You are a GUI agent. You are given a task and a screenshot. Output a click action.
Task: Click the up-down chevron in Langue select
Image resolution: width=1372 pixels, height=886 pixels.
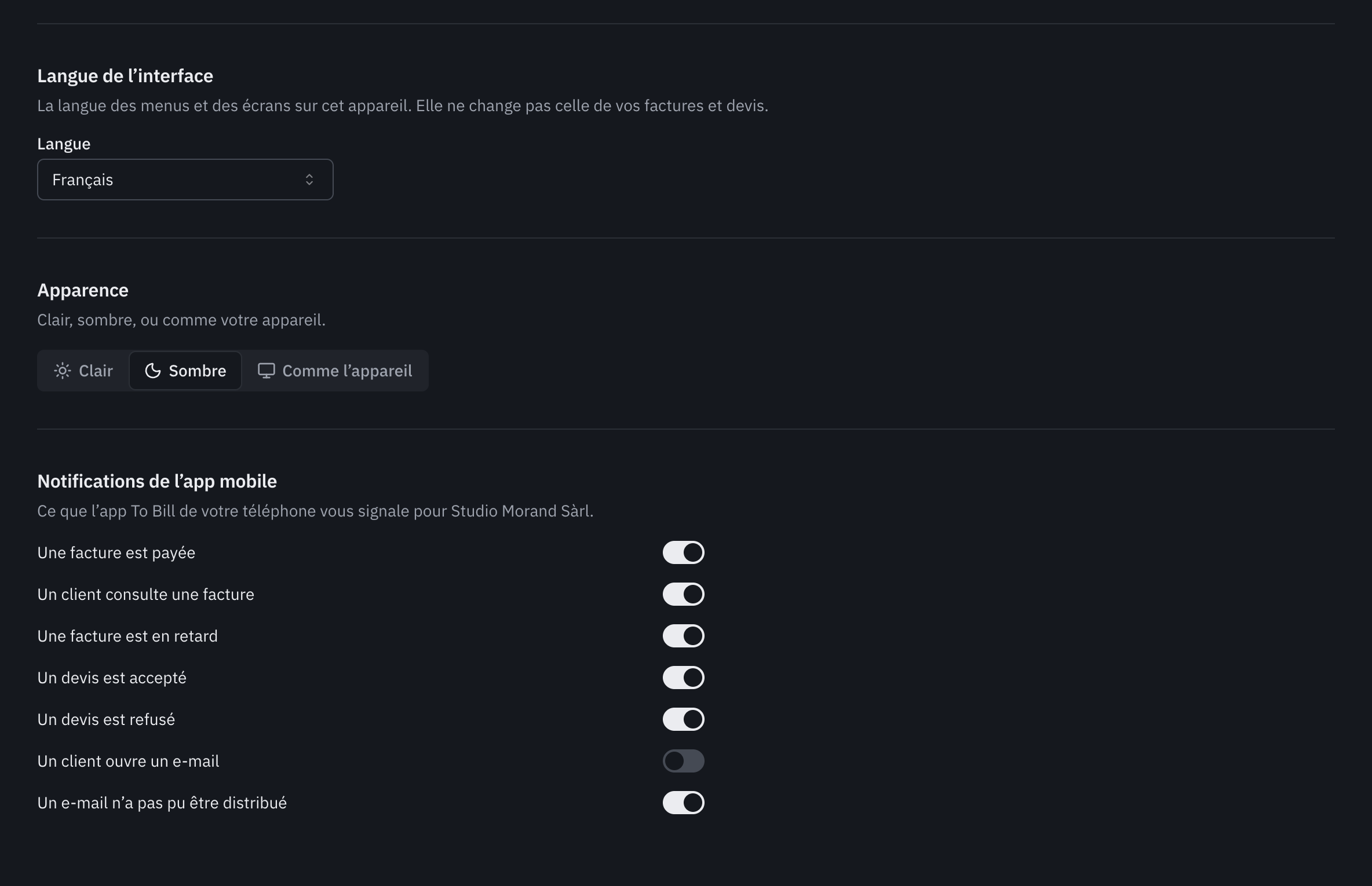309,180
